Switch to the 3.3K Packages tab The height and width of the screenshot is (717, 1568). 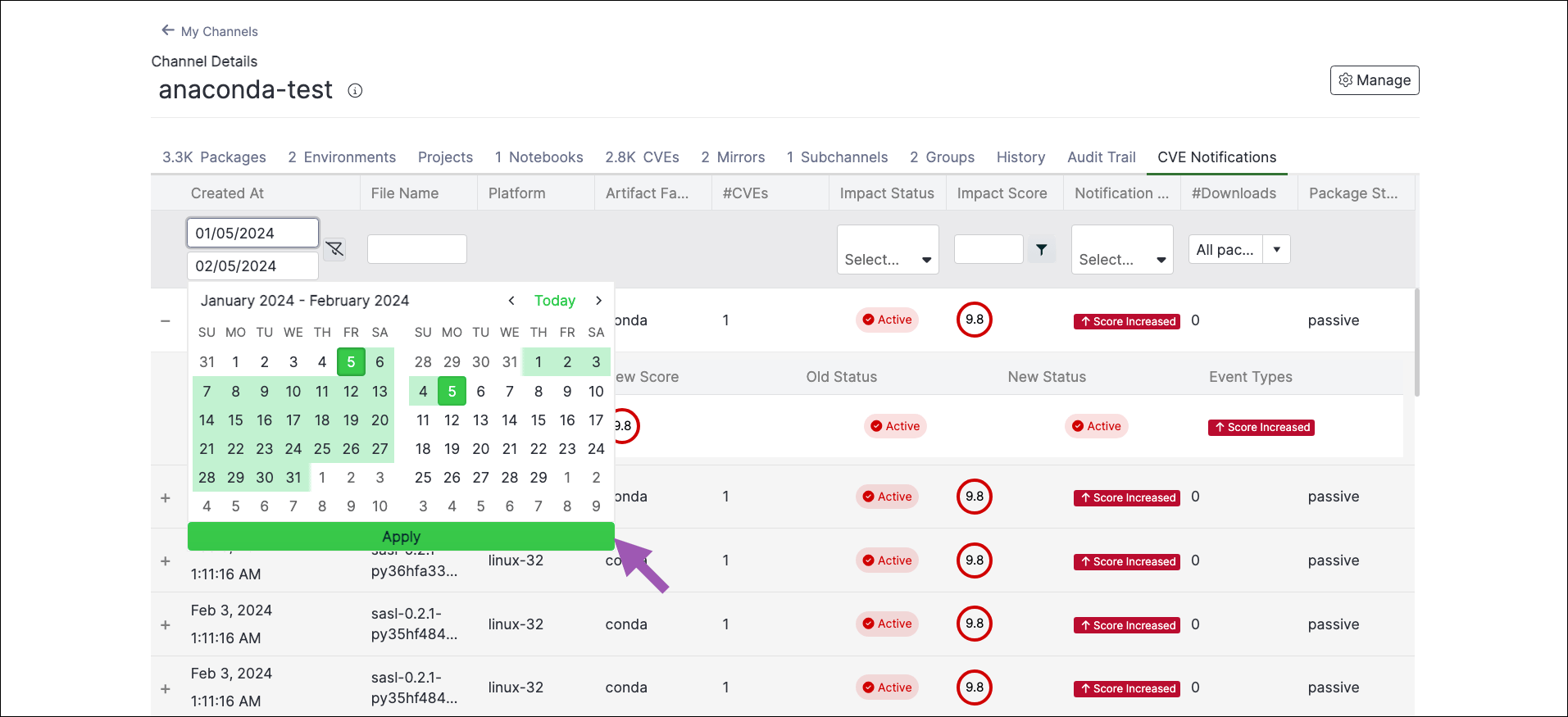click(x=214, y=157)
